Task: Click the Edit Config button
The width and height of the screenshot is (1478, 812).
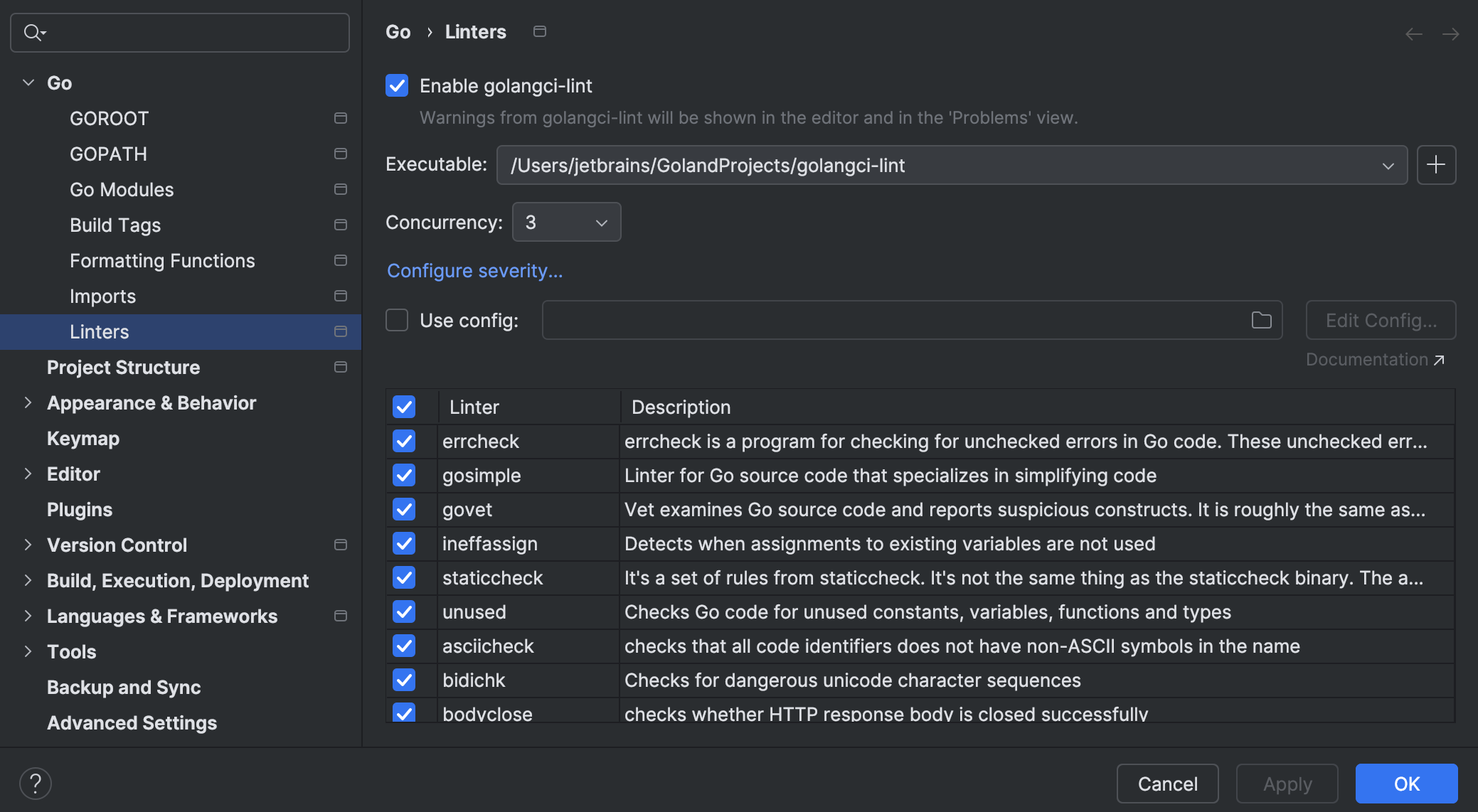Action: [x=1379, y=320]
